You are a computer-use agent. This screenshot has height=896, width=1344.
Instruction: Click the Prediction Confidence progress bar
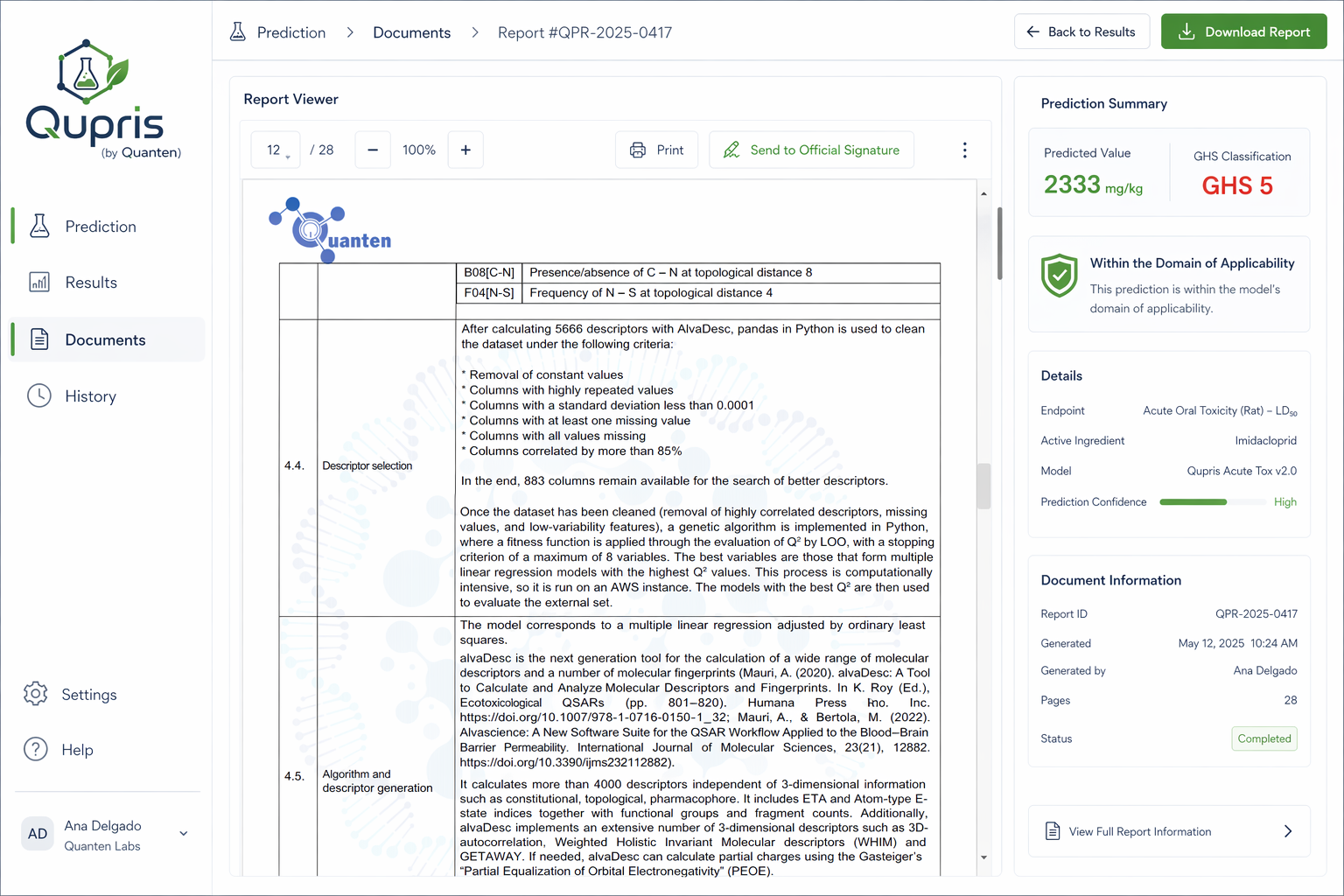click(x=1211, y=502)
